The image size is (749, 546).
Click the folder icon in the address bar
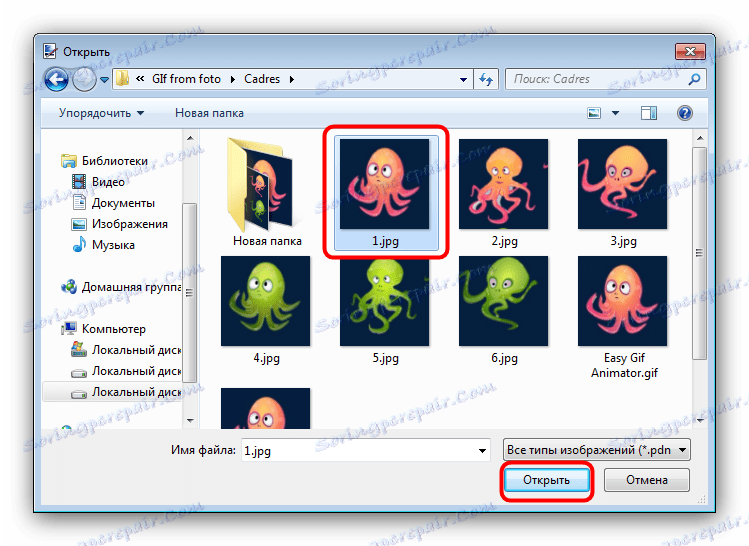pyautogui.click(x=123, y=79)
